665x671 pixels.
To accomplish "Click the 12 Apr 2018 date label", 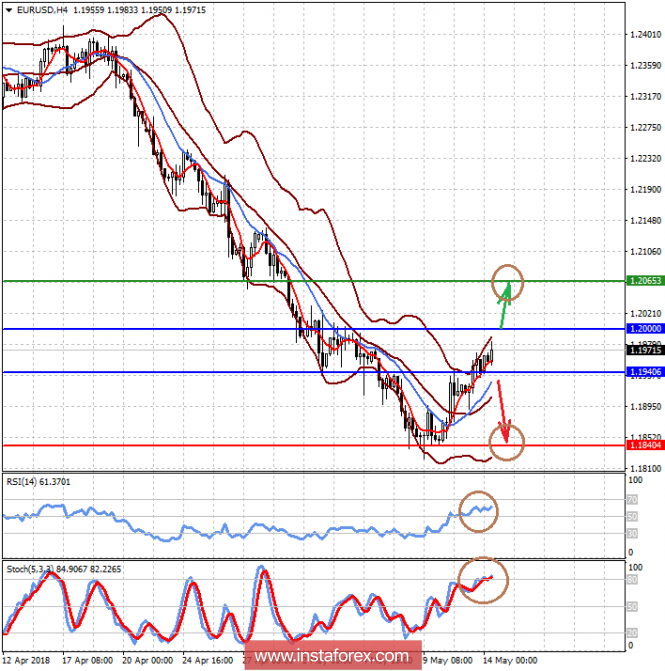I will point(26,660).
